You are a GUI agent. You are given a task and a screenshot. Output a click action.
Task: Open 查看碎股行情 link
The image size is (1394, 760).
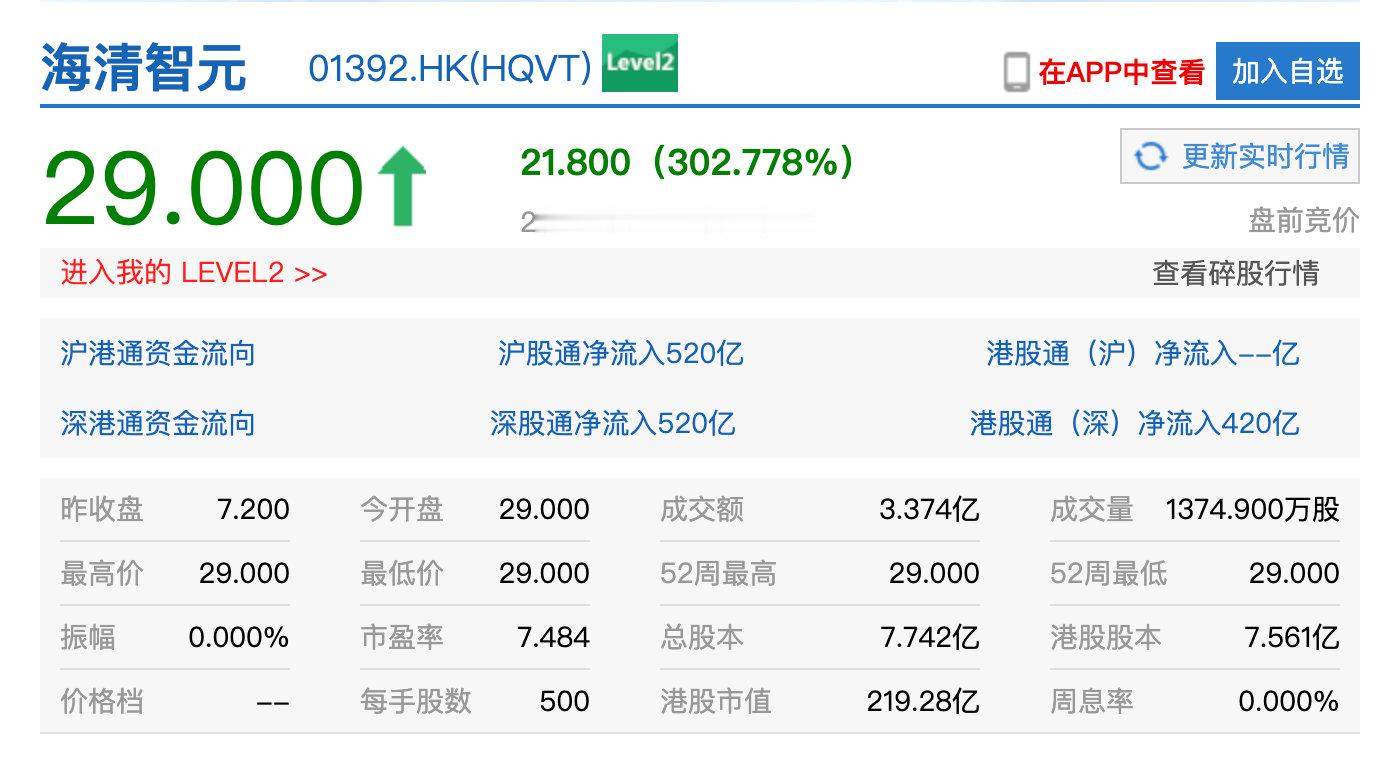point(1236,273)
